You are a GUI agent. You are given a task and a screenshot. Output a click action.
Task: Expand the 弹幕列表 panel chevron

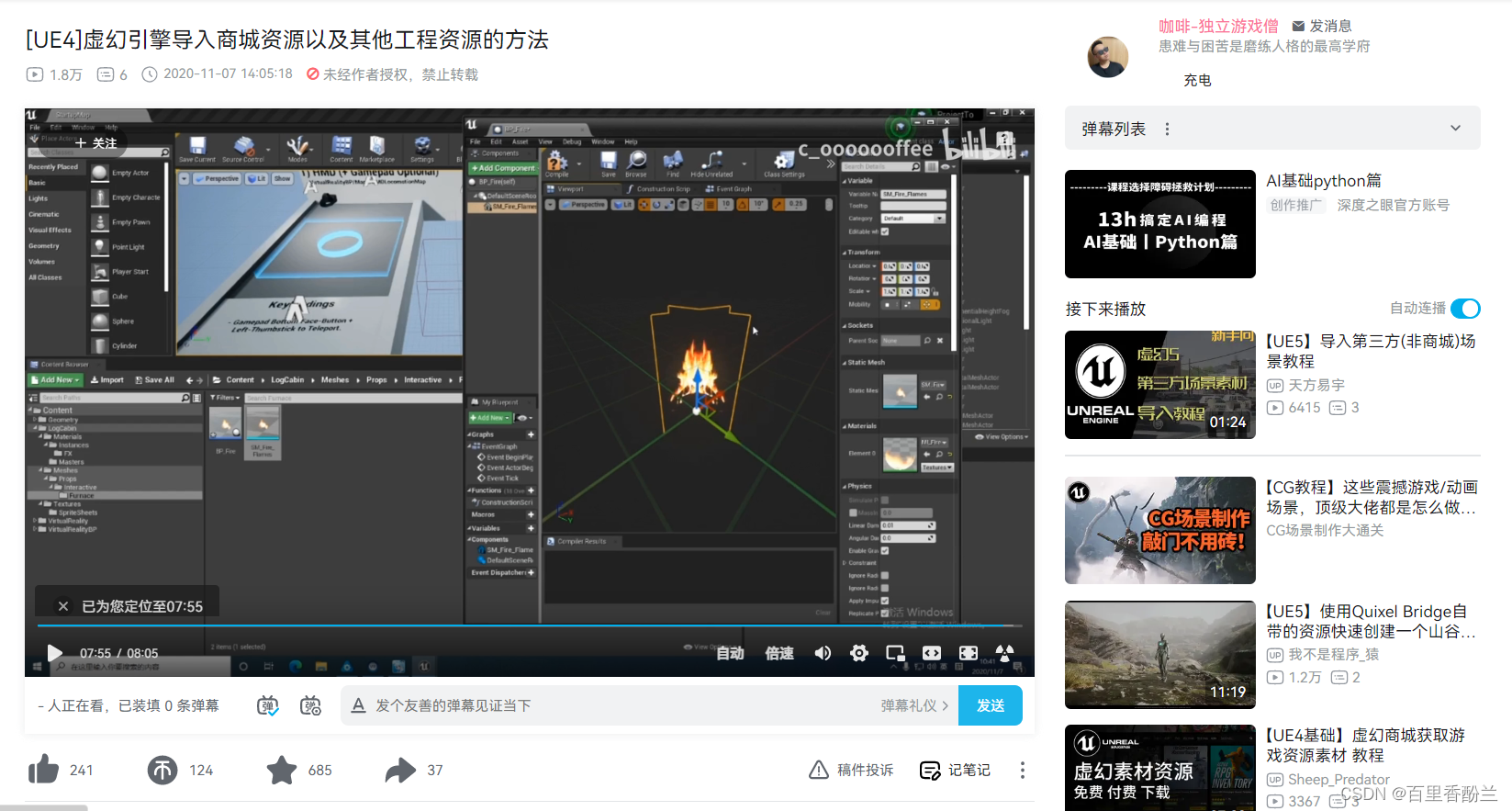pos(1455,129)
